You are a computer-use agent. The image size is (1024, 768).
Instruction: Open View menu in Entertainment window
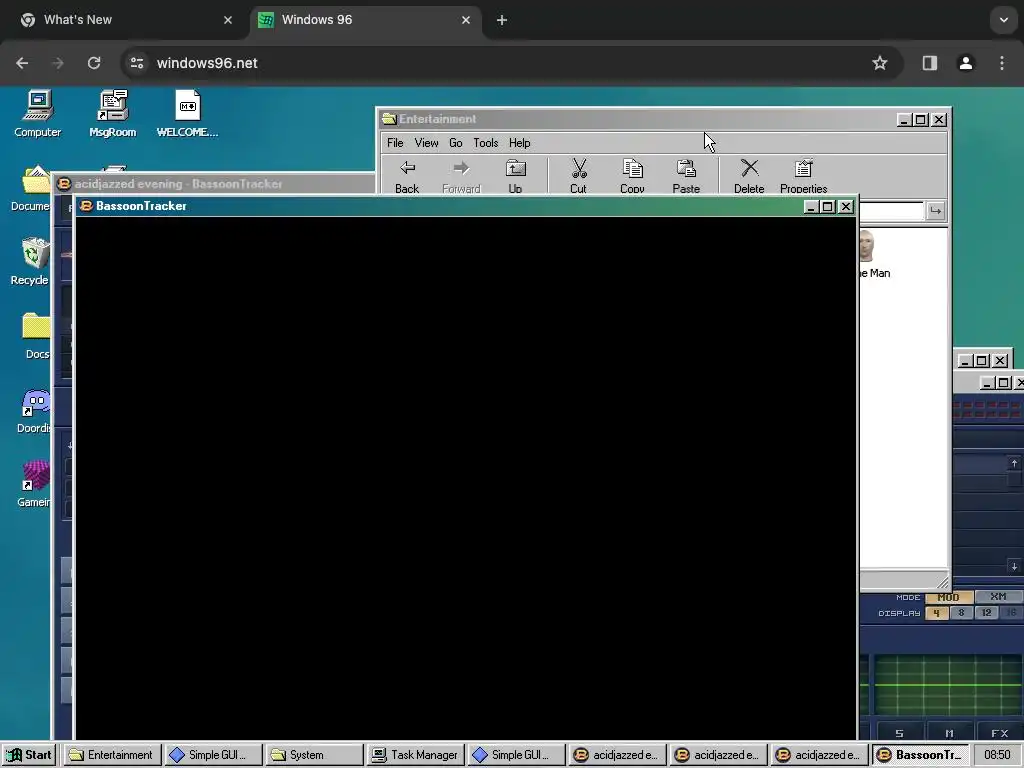426,142
